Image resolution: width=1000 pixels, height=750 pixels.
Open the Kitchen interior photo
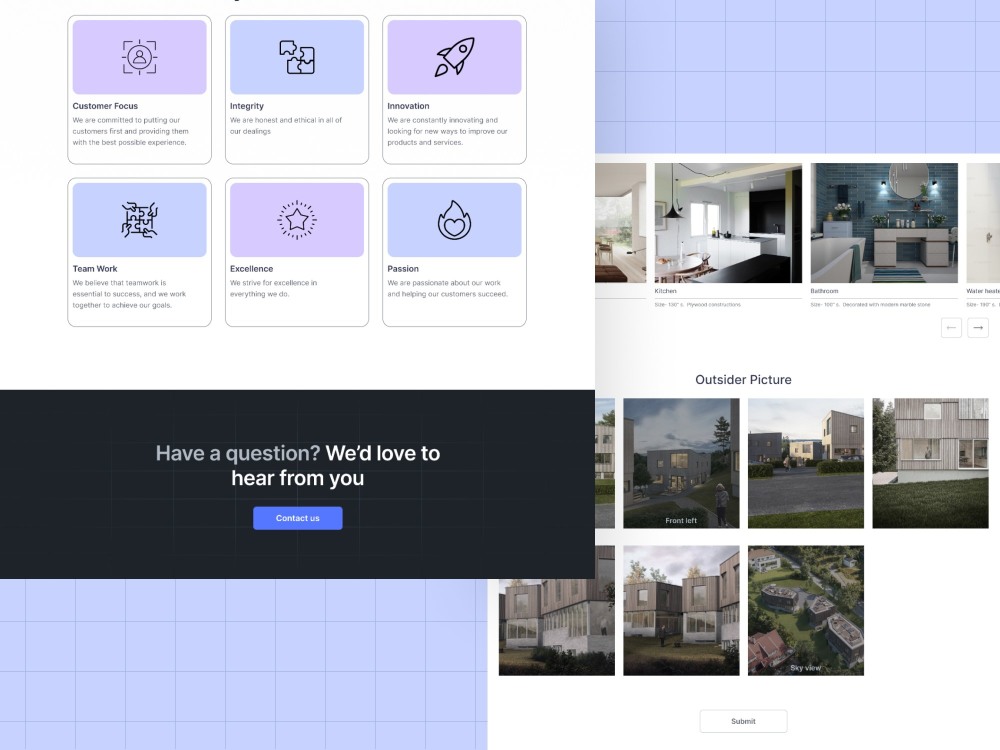click(728, 223)
